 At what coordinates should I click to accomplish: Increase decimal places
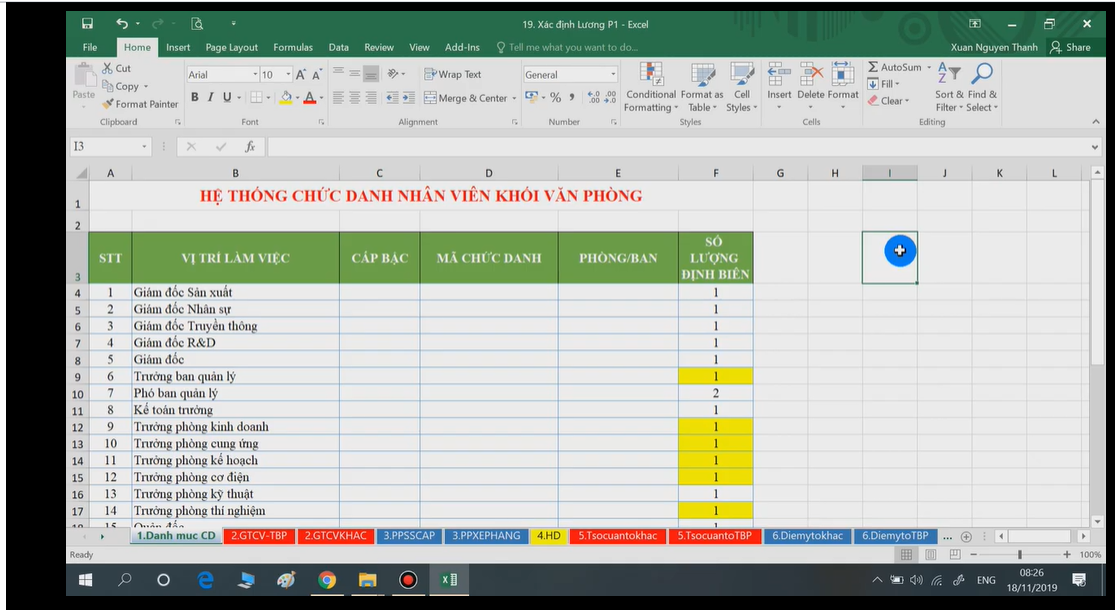point(594,97)
